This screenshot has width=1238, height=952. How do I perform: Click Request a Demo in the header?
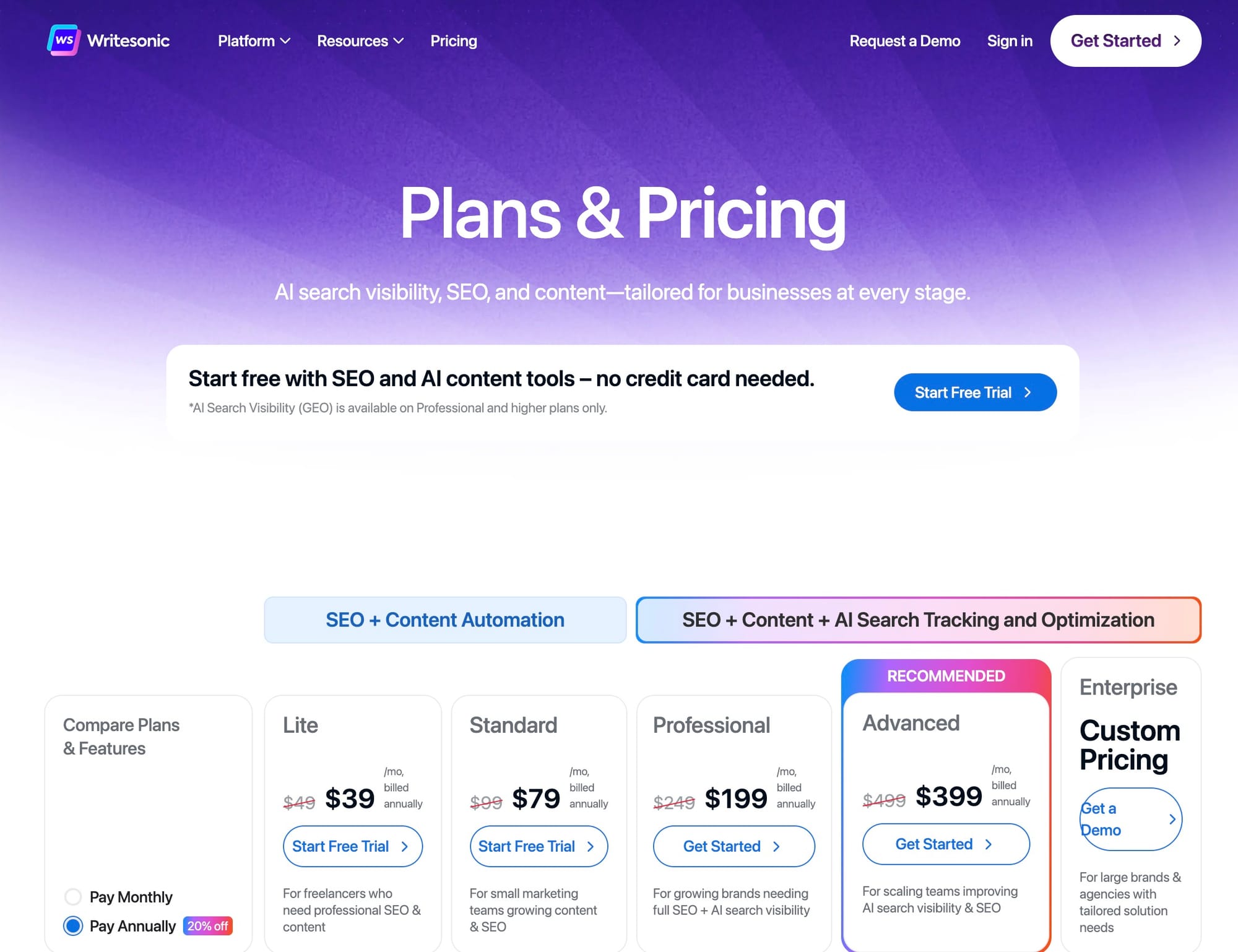coord(904,41)
